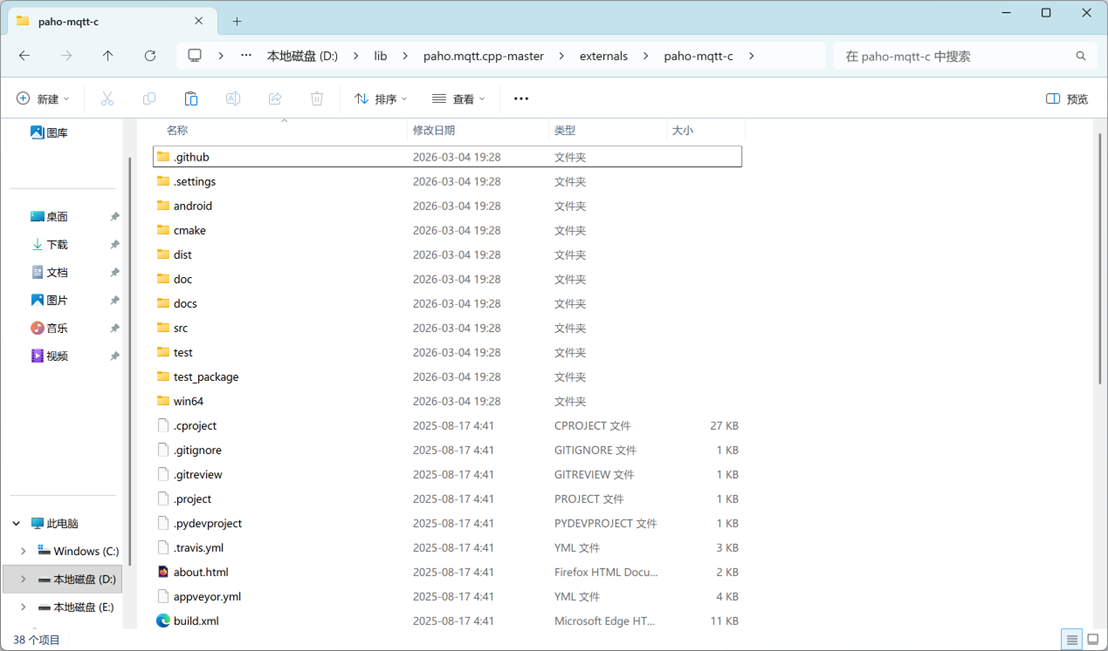Screen dimensions: 1108x651
Task: Select the .cproject file
Action: coord(447,426)
